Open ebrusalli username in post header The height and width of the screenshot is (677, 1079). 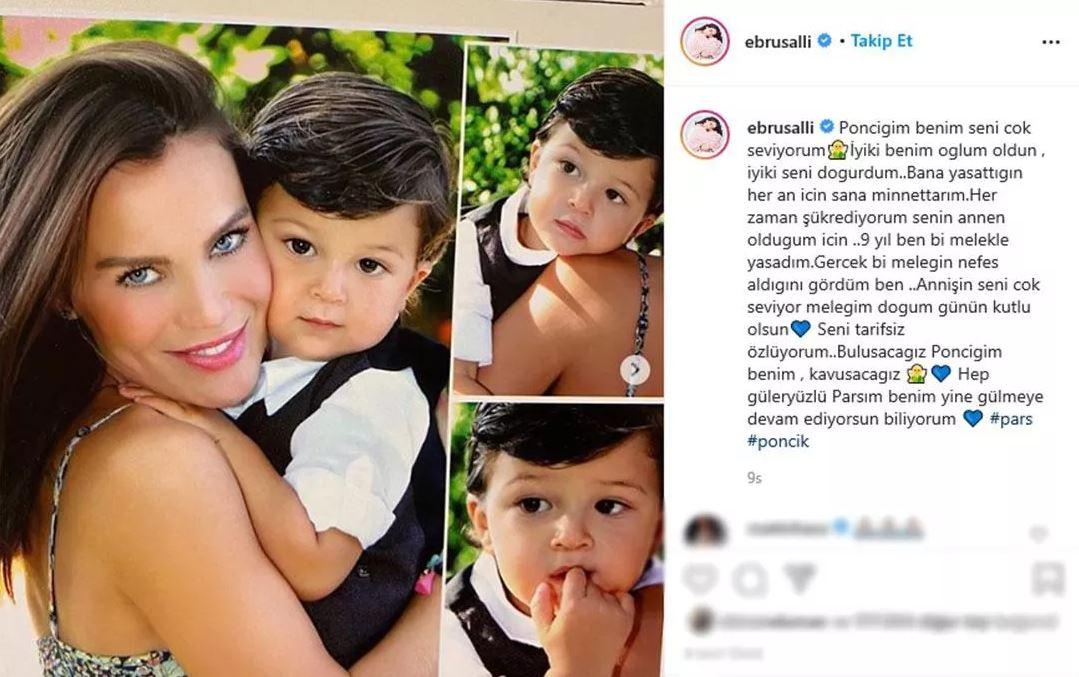click(778, 41)
